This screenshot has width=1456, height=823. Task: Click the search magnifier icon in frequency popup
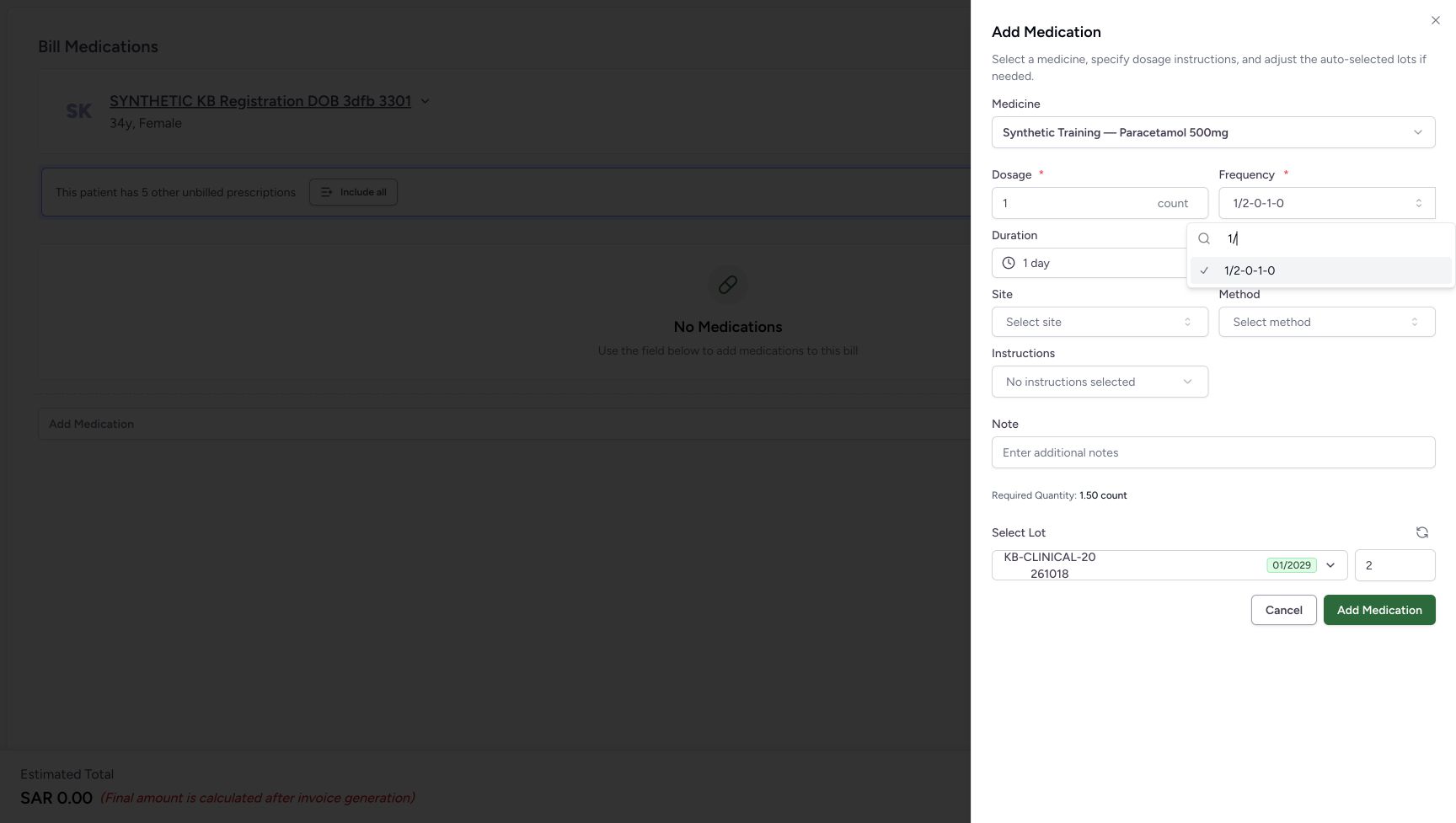point(1204,238)
